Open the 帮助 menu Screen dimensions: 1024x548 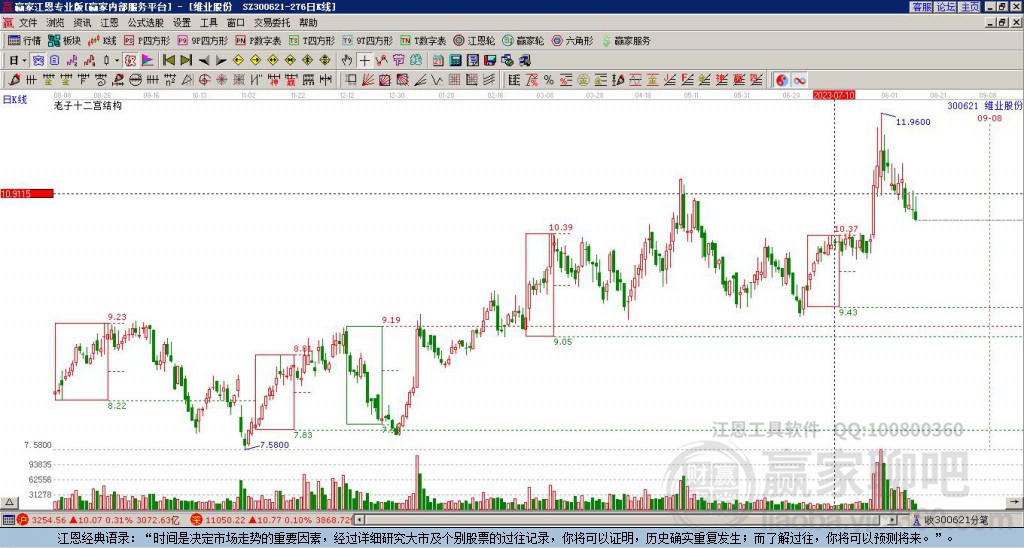[x=308, y=23]
